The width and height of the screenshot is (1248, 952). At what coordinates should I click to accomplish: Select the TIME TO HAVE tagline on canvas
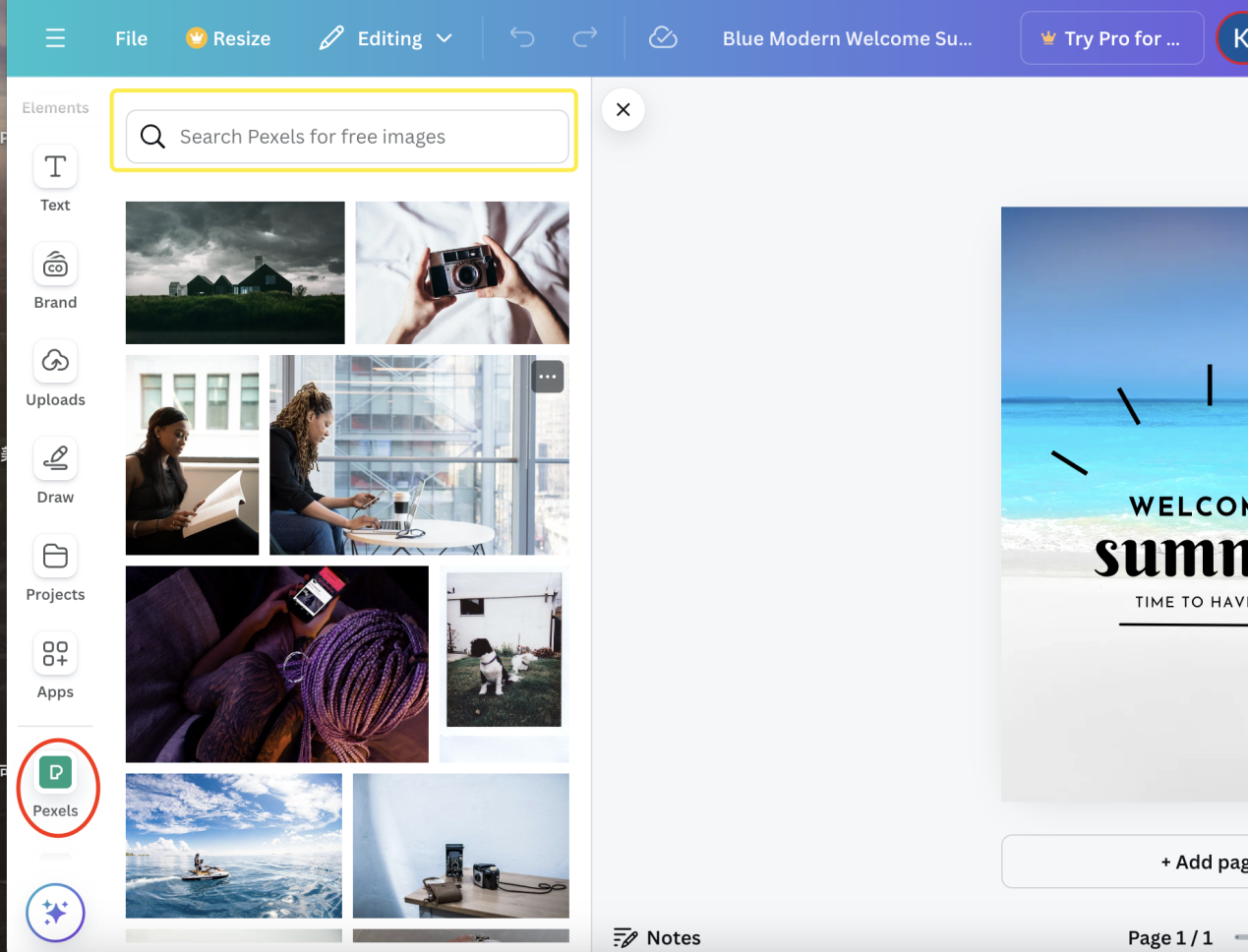[x=1191, y=602]
